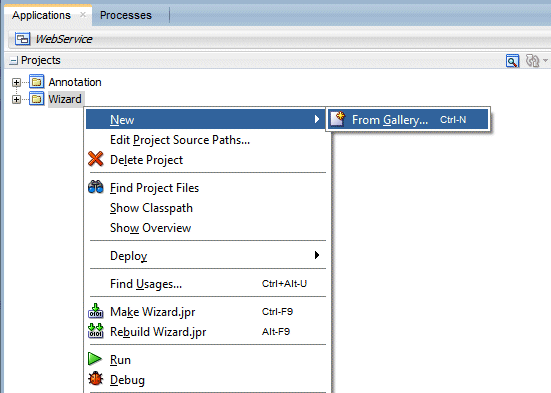The width and height of the screenshot is (551, 393).
Task: Select From Gallery... submenu item
Action: [408, 120]
